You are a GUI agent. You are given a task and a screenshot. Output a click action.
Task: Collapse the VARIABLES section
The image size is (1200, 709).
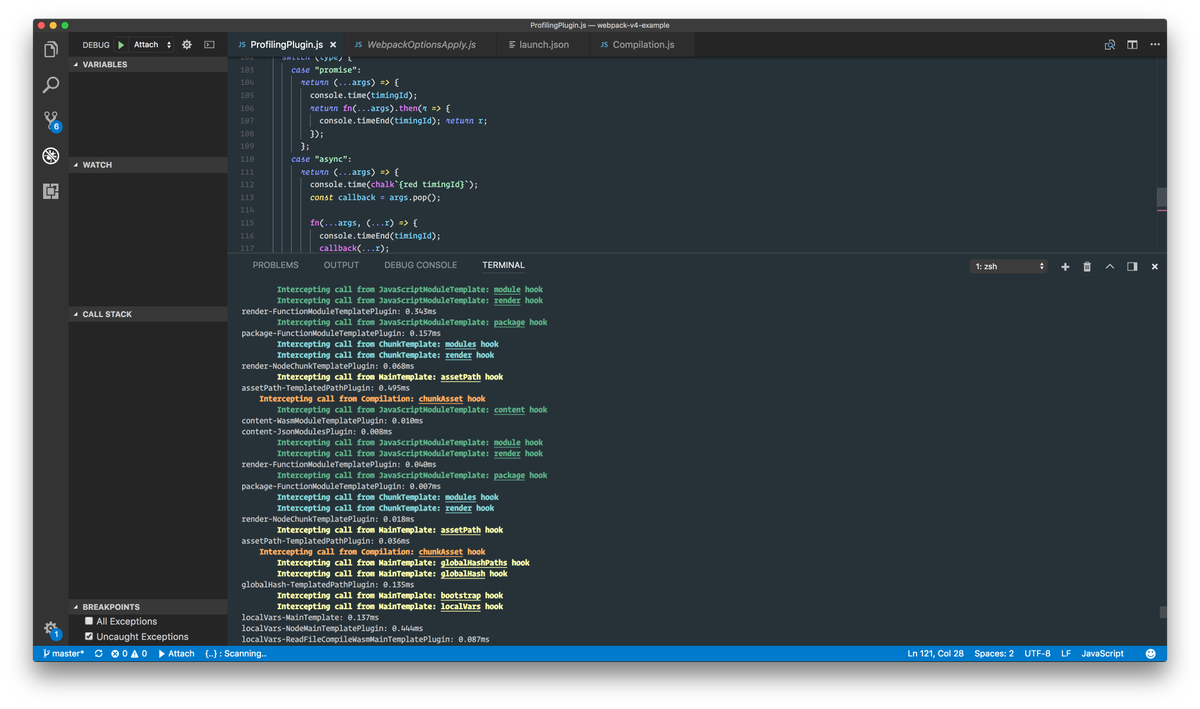[x=148, y=64]
